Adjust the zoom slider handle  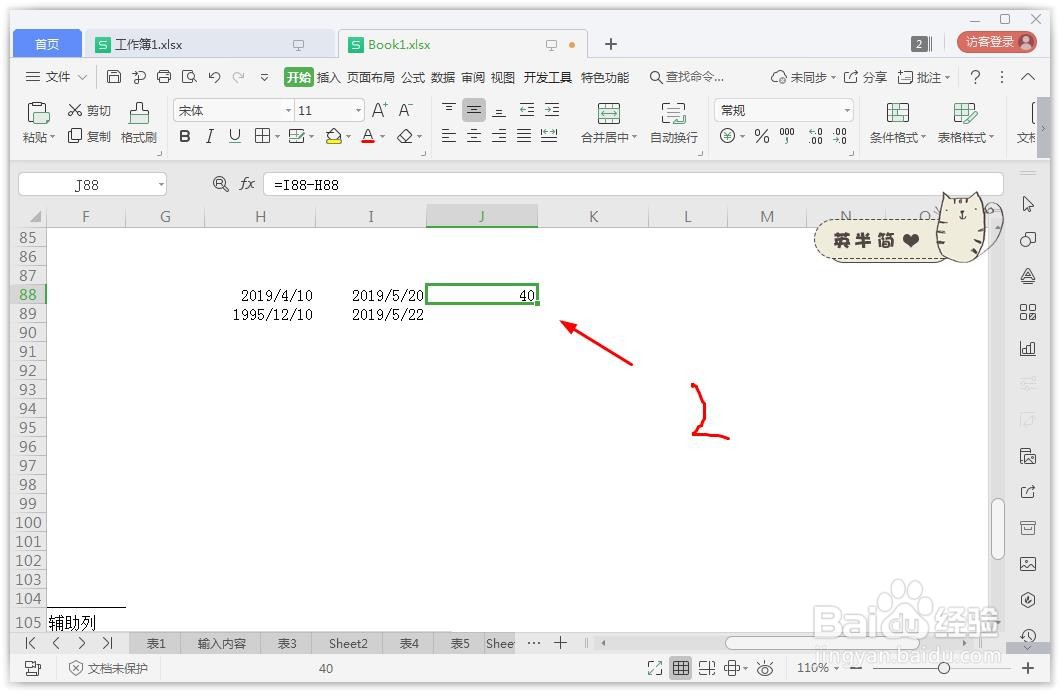(x=944, y=668)
